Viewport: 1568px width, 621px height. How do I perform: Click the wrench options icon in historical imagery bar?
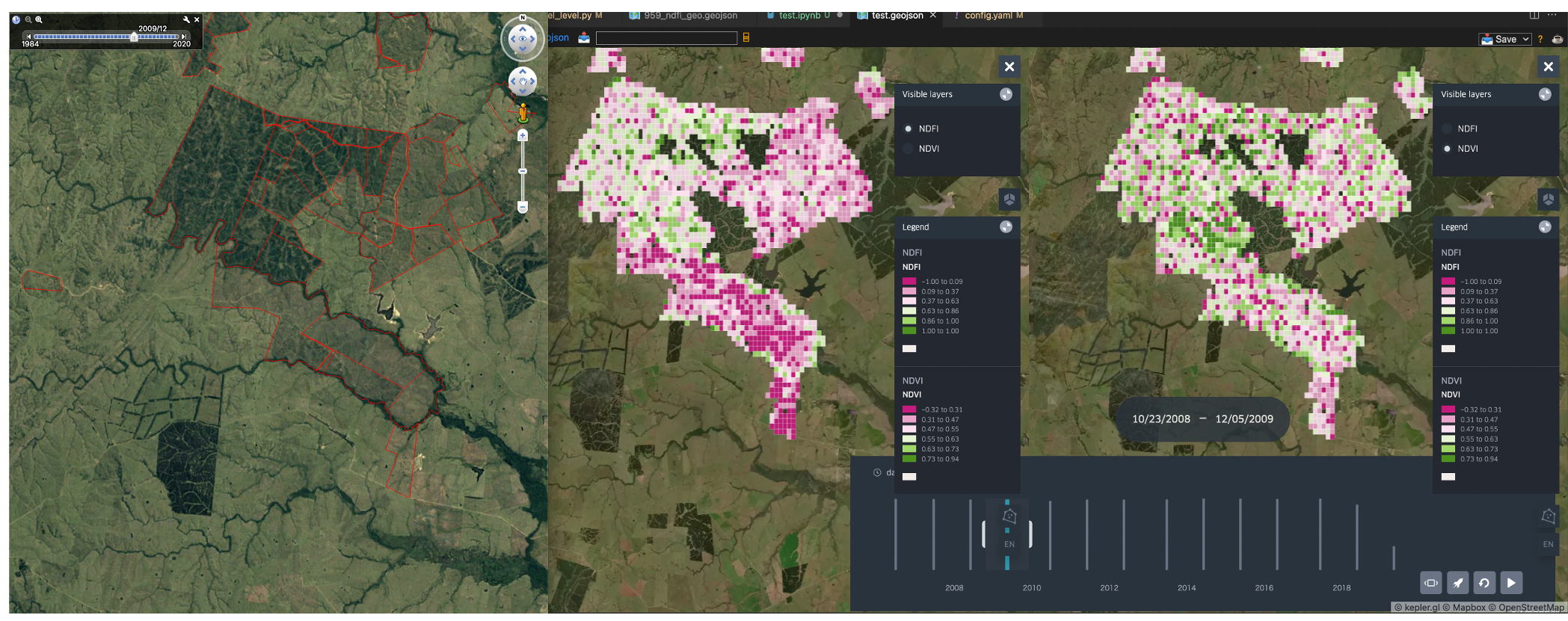click(x=186, y=19)
